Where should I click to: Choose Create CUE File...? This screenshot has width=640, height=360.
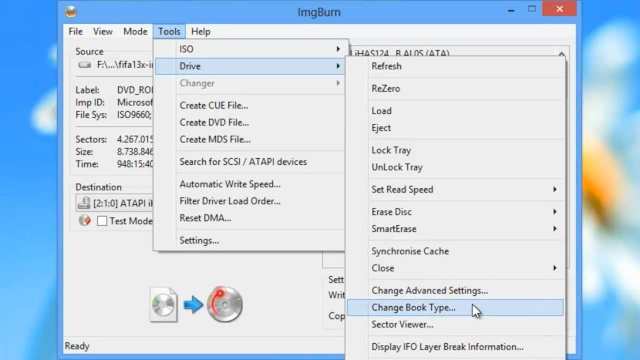tap(214, 105)
